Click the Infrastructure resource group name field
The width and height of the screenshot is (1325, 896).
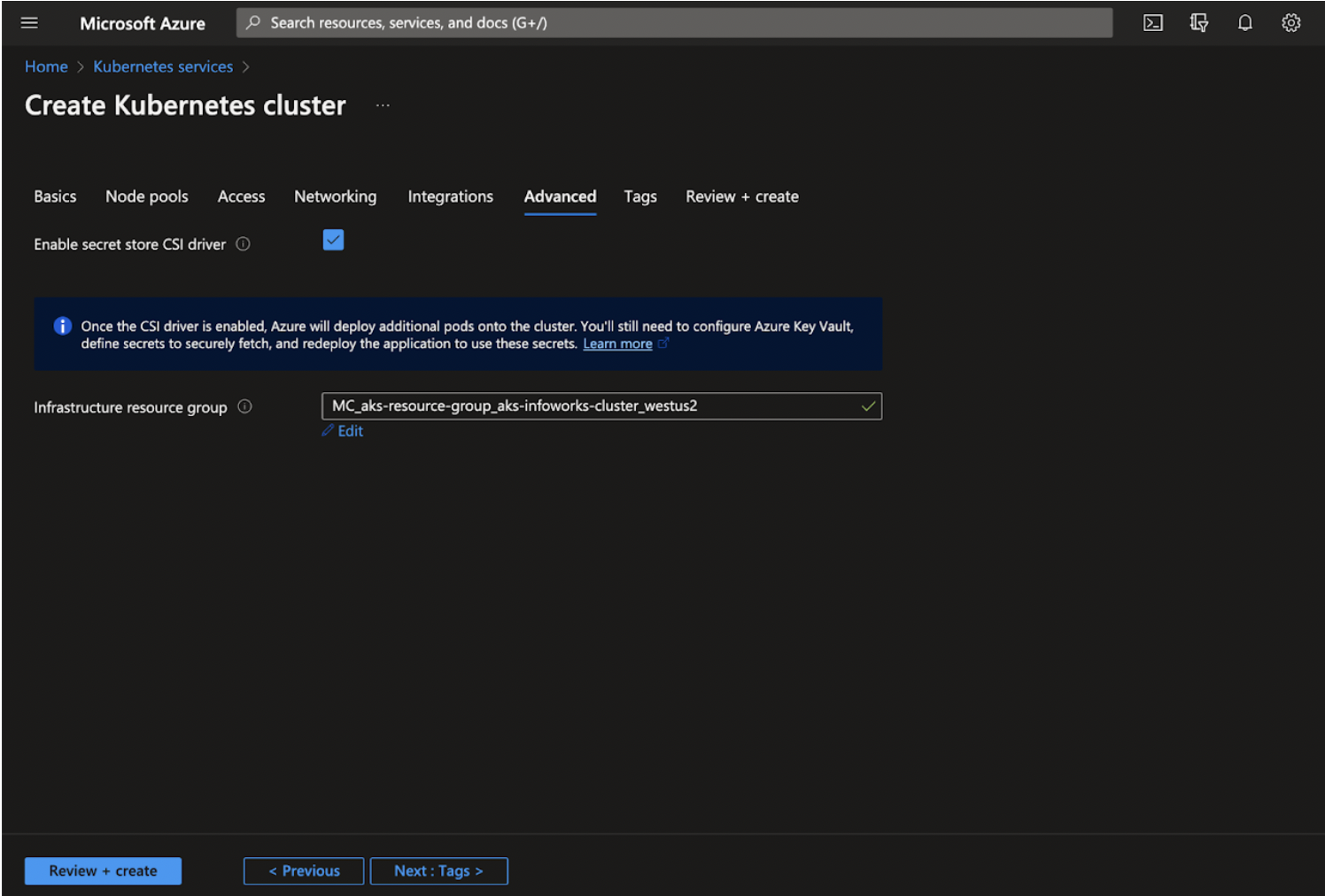[601, 406]
